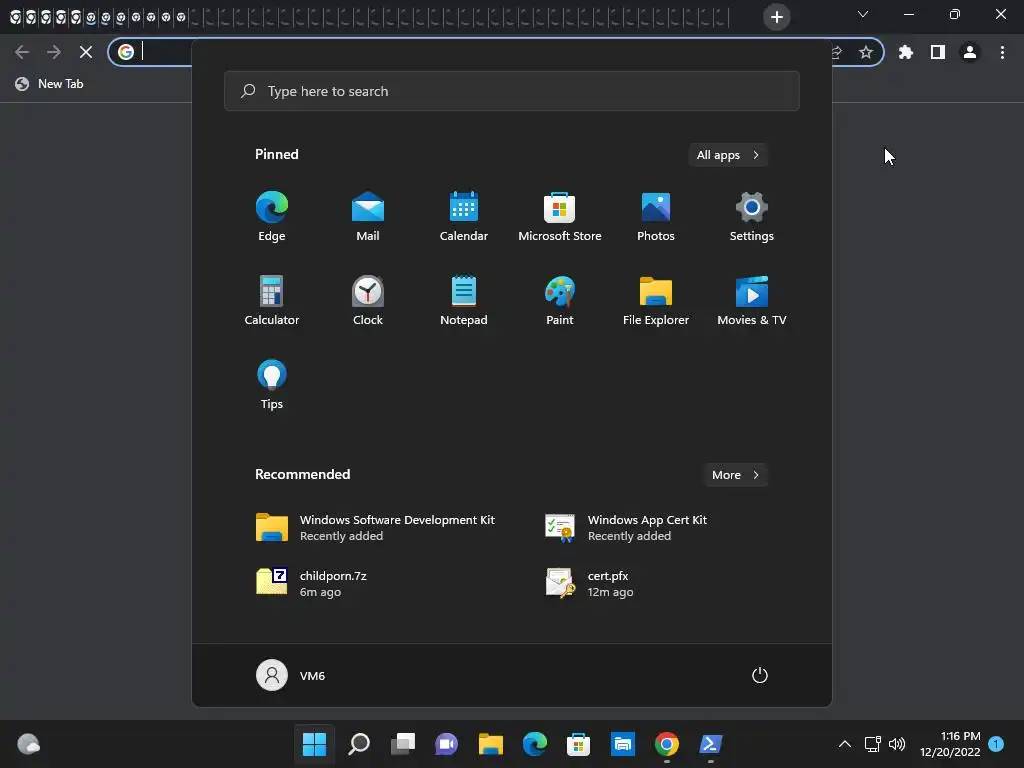This screenshot has width=1024, height=768.
Task: Open Chrome profile menu
Action: point(970,52)
